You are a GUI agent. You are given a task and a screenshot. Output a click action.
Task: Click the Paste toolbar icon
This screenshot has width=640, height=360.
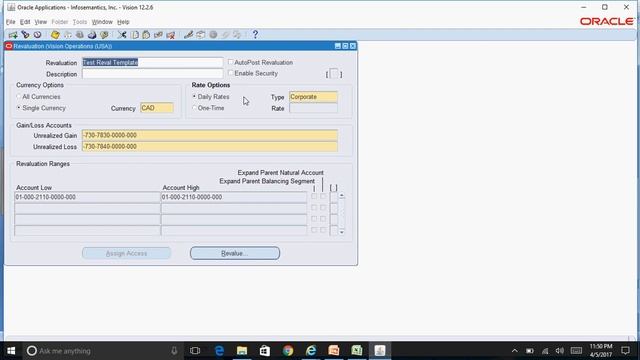[146, 35]
